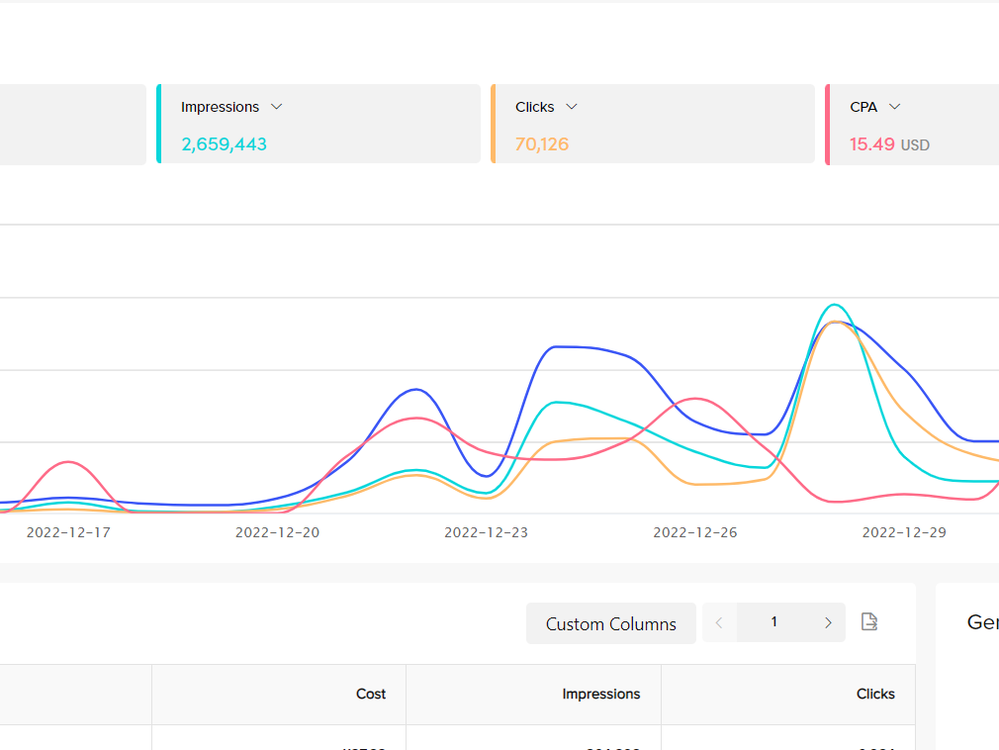Click the export file icon beside pagination

tap(869, 622)
